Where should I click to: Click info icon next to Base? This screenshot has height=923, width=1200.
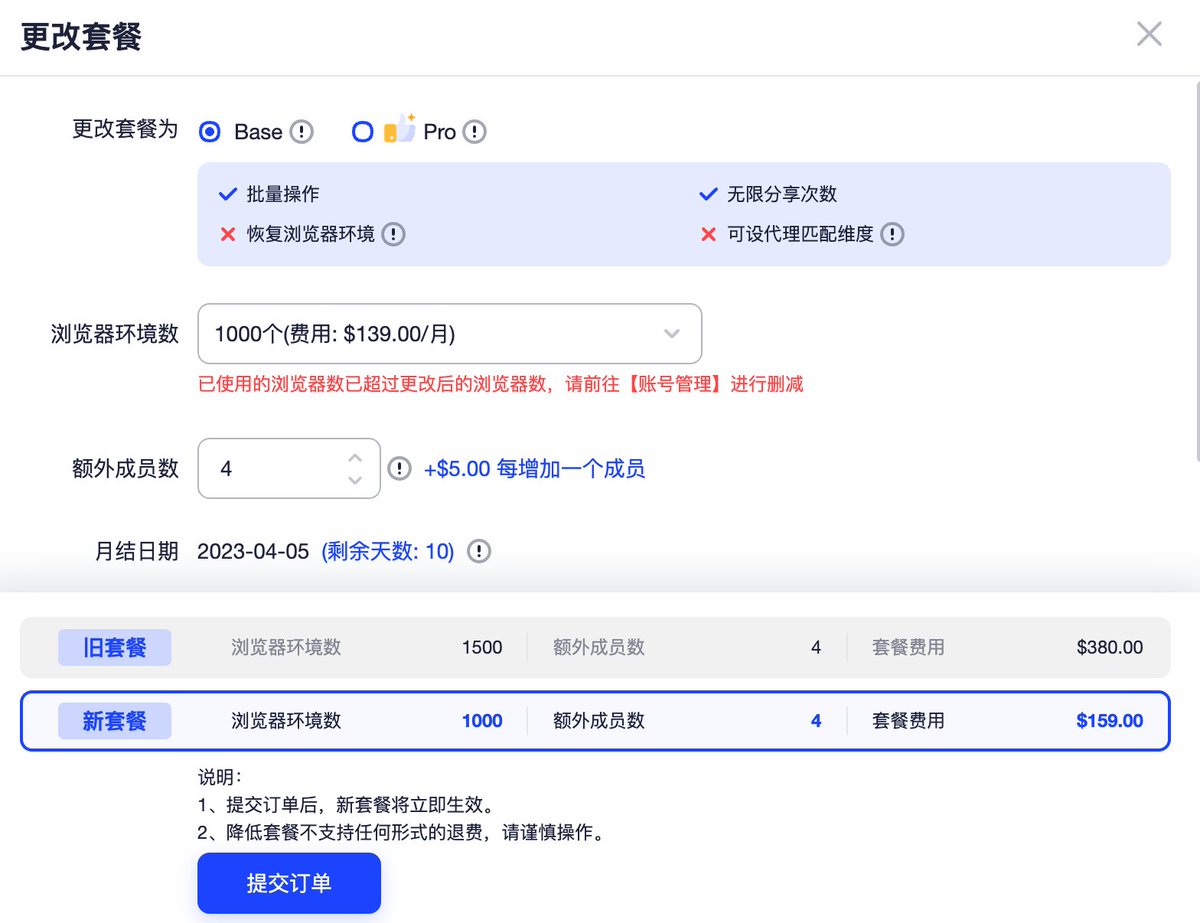pos(301,132)
